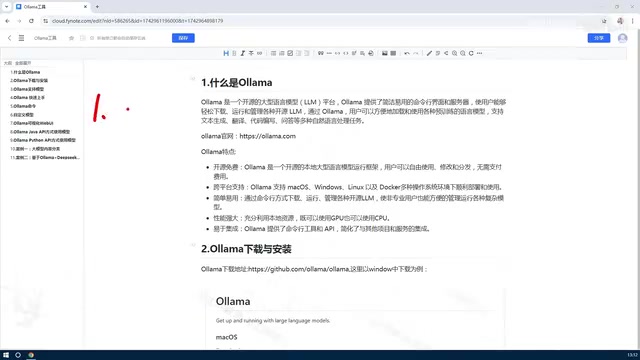Jump to outline item 11.案例二 Ollama+Deepseek
Image resolution: width=640 pixels, height=360 pixels.
pyautogui.click(x=45, y=158)
